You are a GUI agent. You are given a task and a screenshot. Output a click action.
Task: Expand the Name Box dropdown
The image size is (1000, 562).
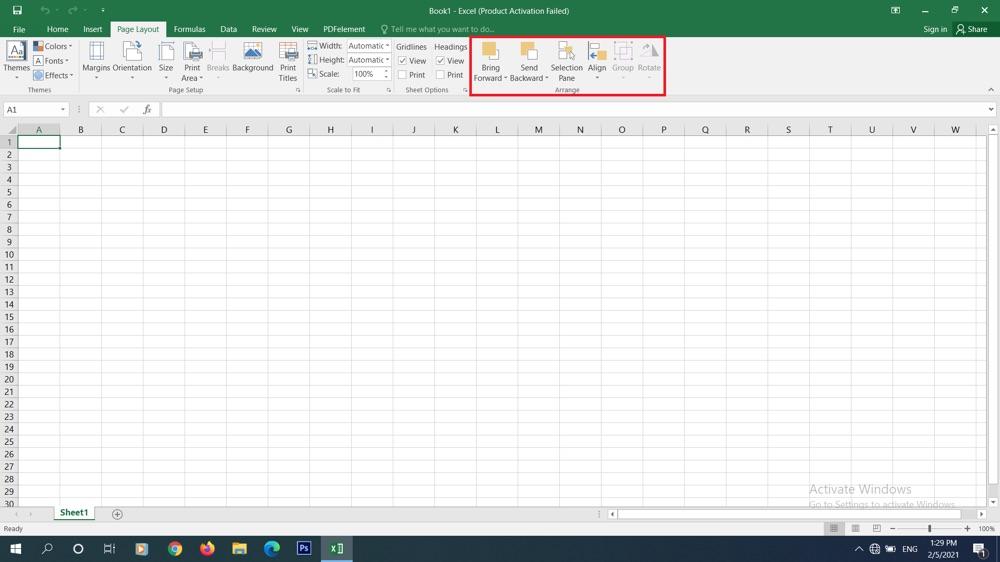point(62,110)
